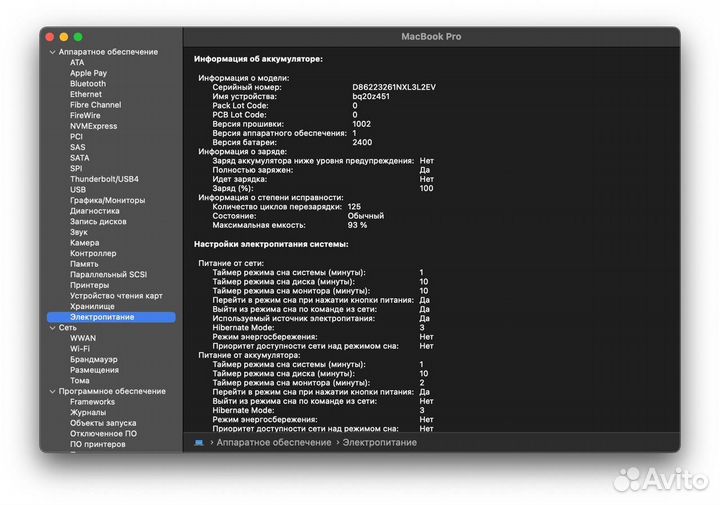Select Контроллер in the sidebar
Screen dimensions: 720x505
coord(93,253)
